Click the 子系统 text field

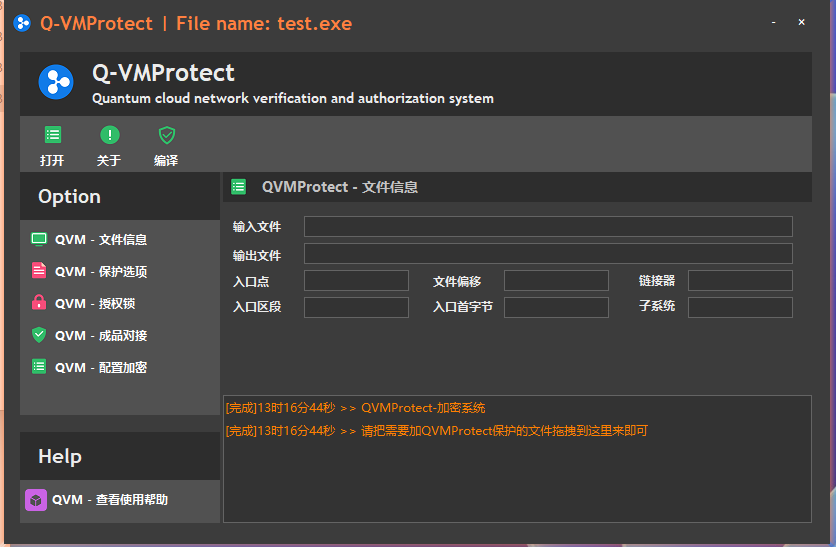tap(740, 307)
